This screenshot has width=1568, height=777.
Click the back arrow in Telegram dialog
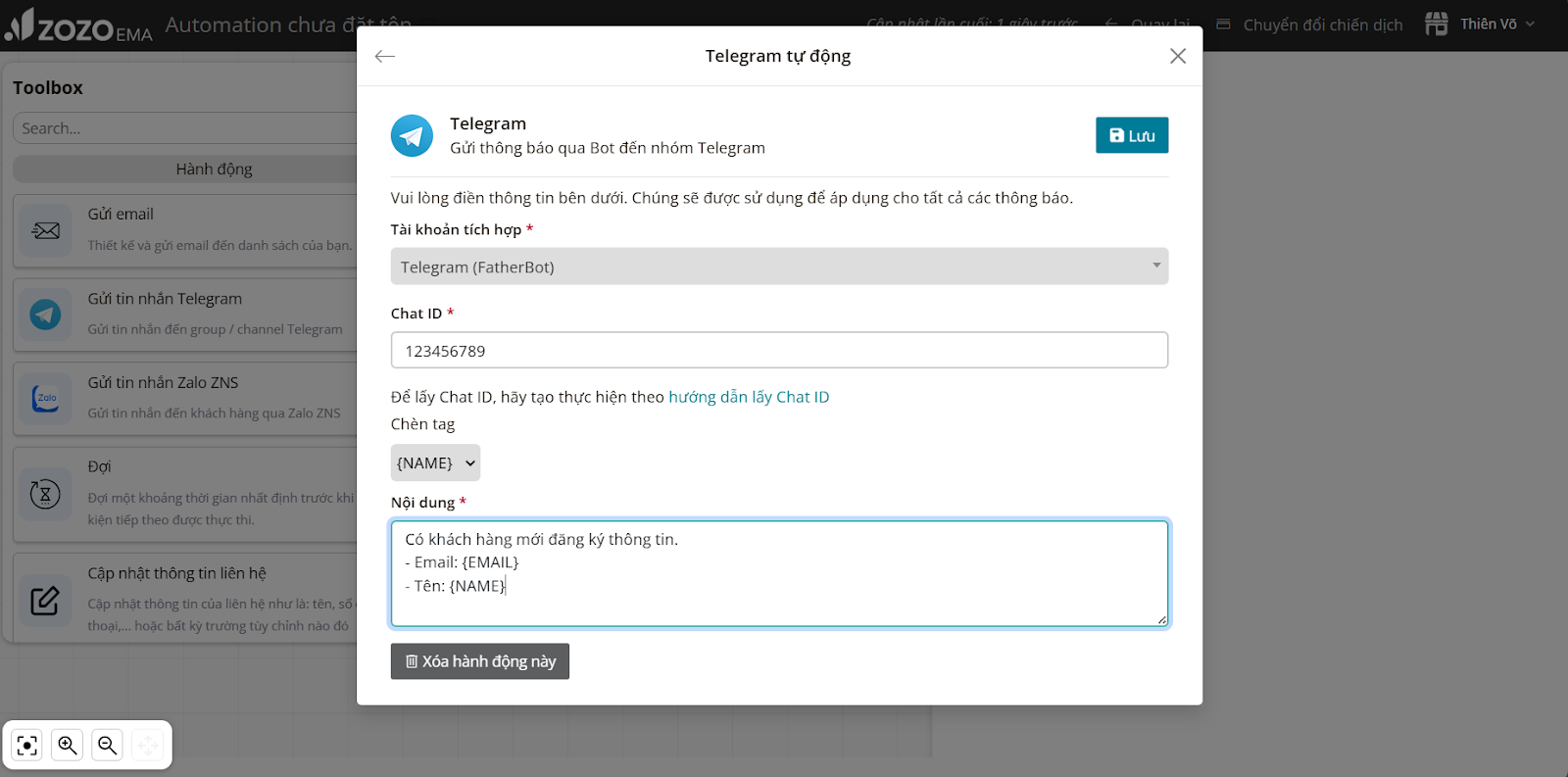point(385,56)
